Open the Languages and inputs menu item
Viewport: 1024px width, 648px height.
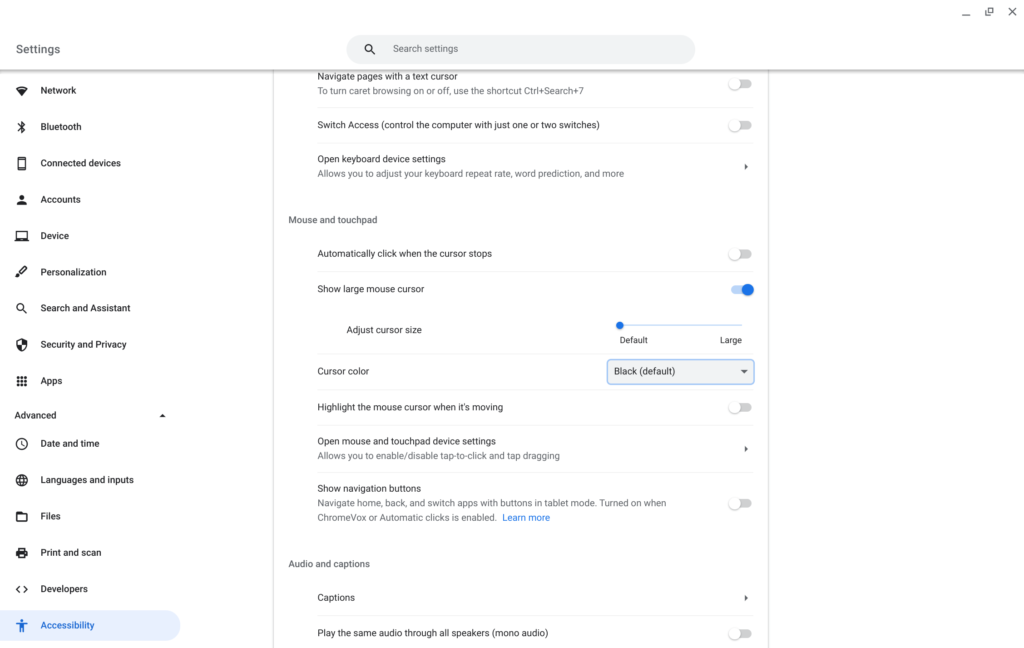pos(87,480)
